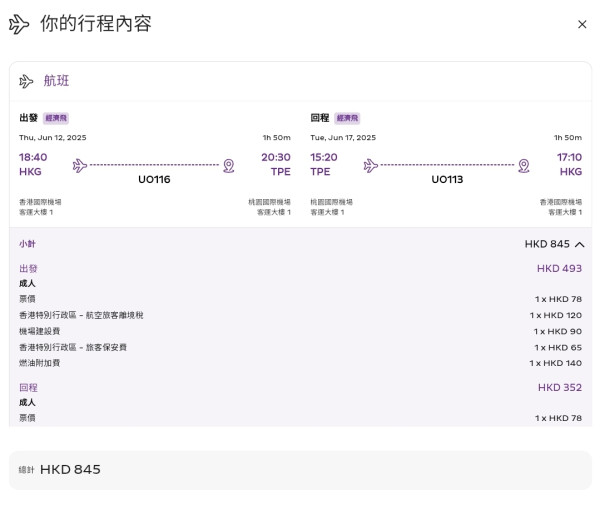Select flight number UO113
Viewport: 600px width, 520px height.
[x=447, y=179]
